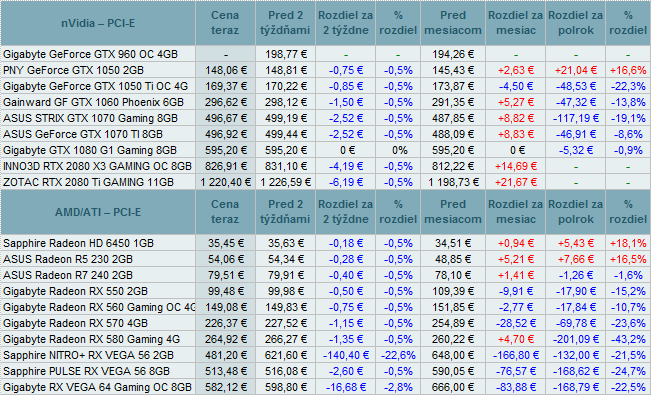Click the top Pred mesiacom column header
Screen dimensions: 651x395
point(453,23)
